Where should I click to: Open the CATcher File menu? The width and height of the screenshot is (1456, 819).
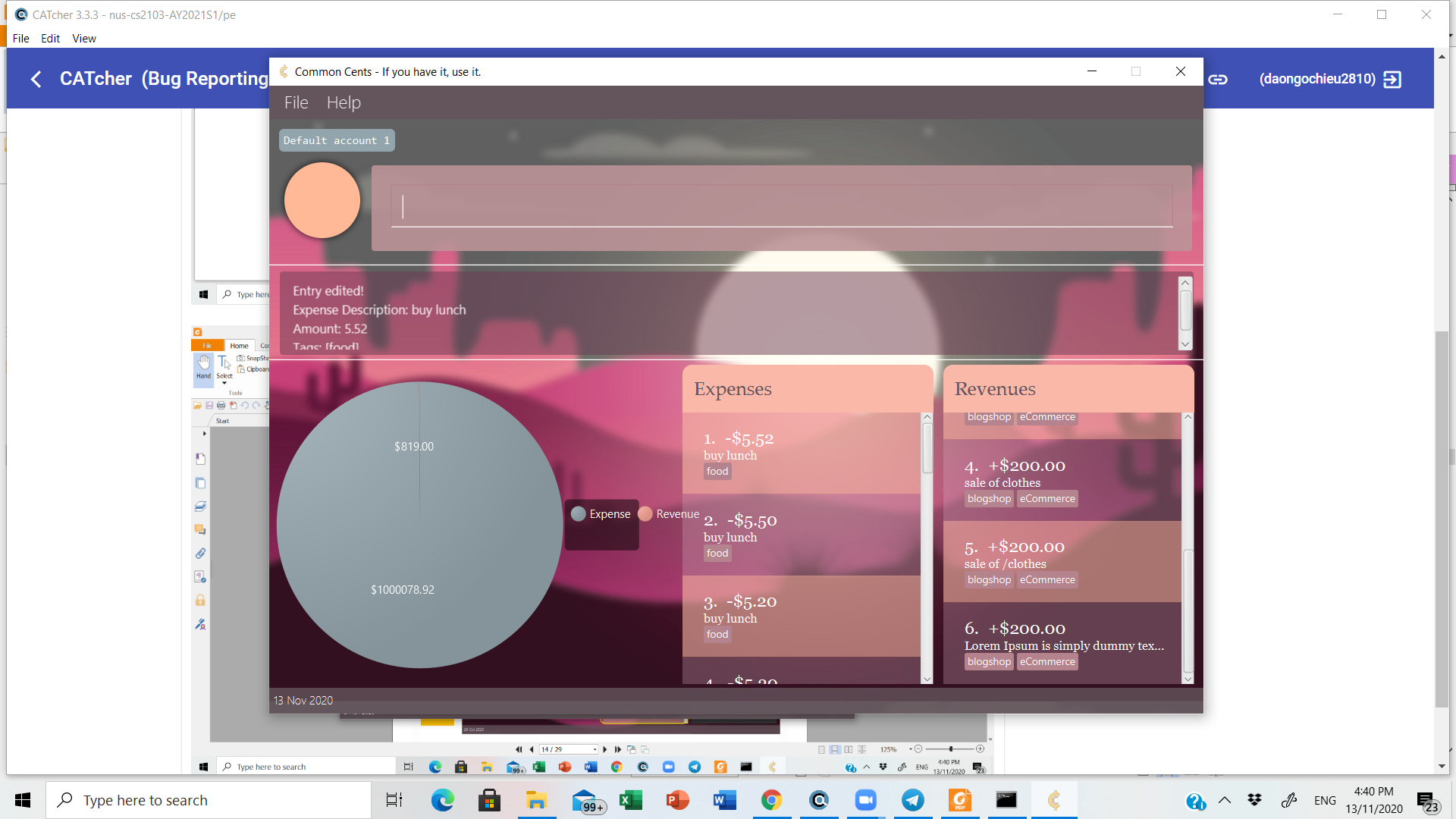click(x=20, y=39)
